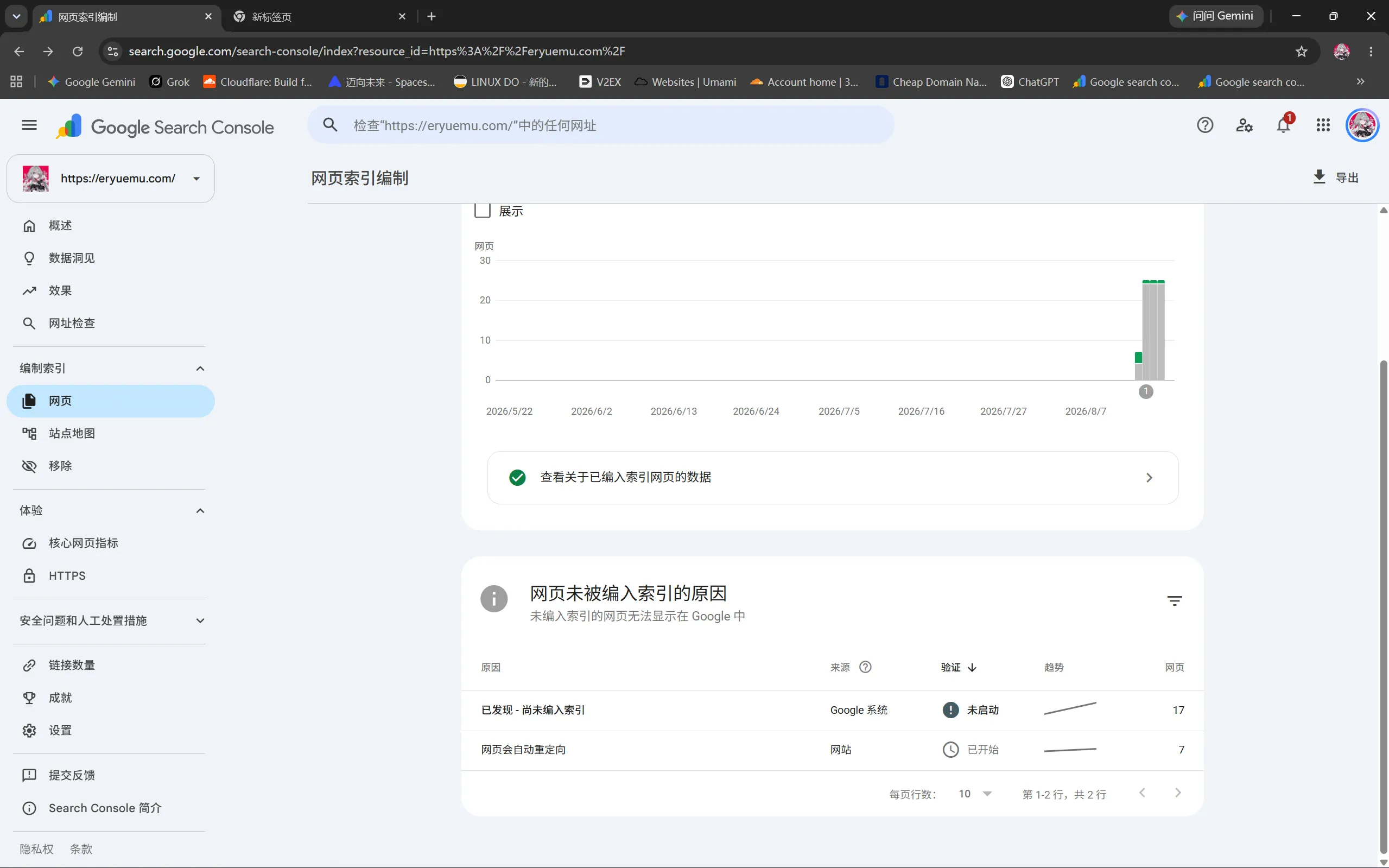Open 概述 in sidebar
The height and width of the screenshot is (868, 1389).
tap(111, 226)
